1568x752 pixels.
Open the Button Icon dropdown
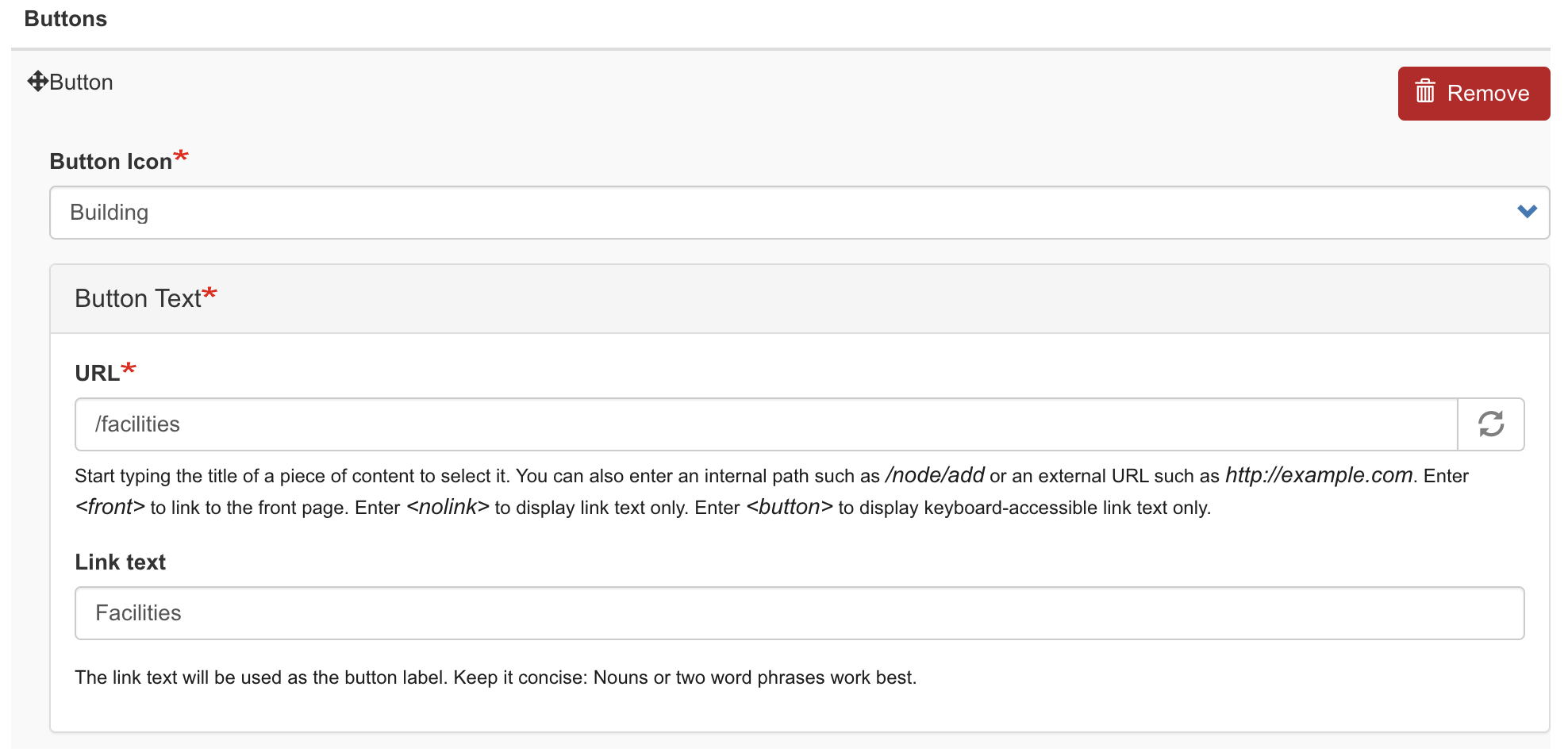coord(794,212)
